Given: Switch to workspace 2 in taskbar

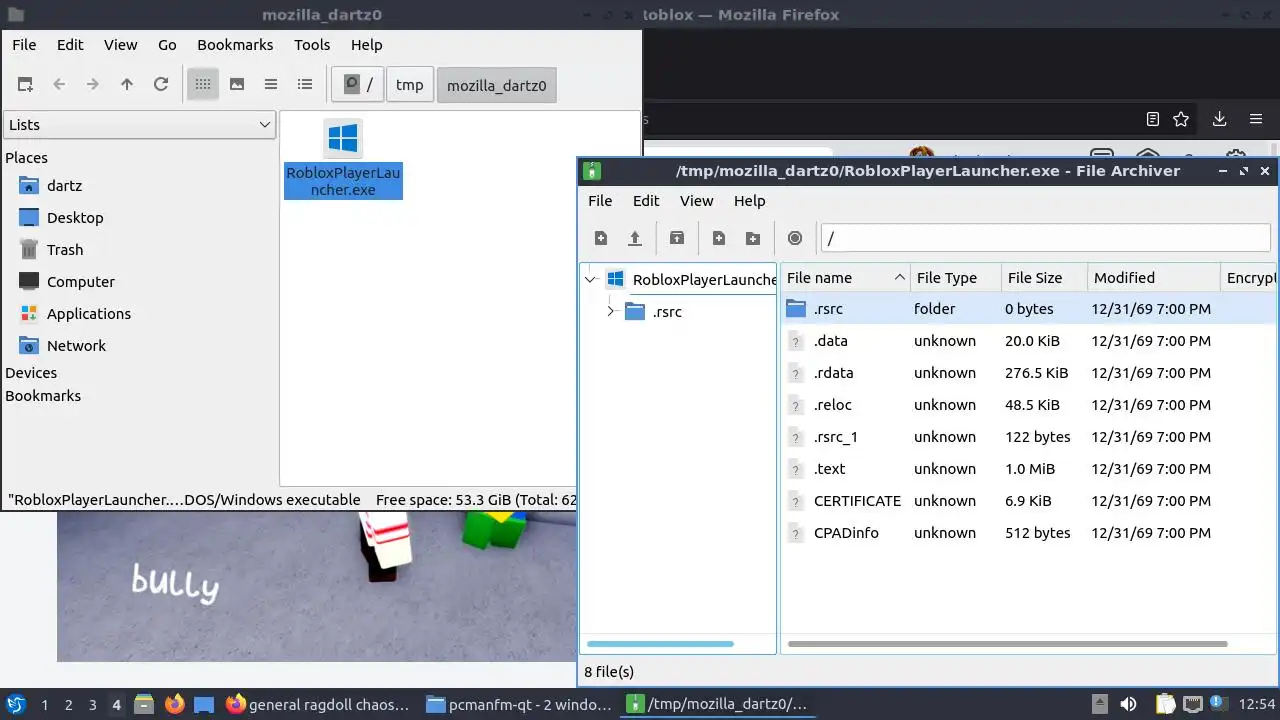Looking at the screenshot, I should [68, 705].
